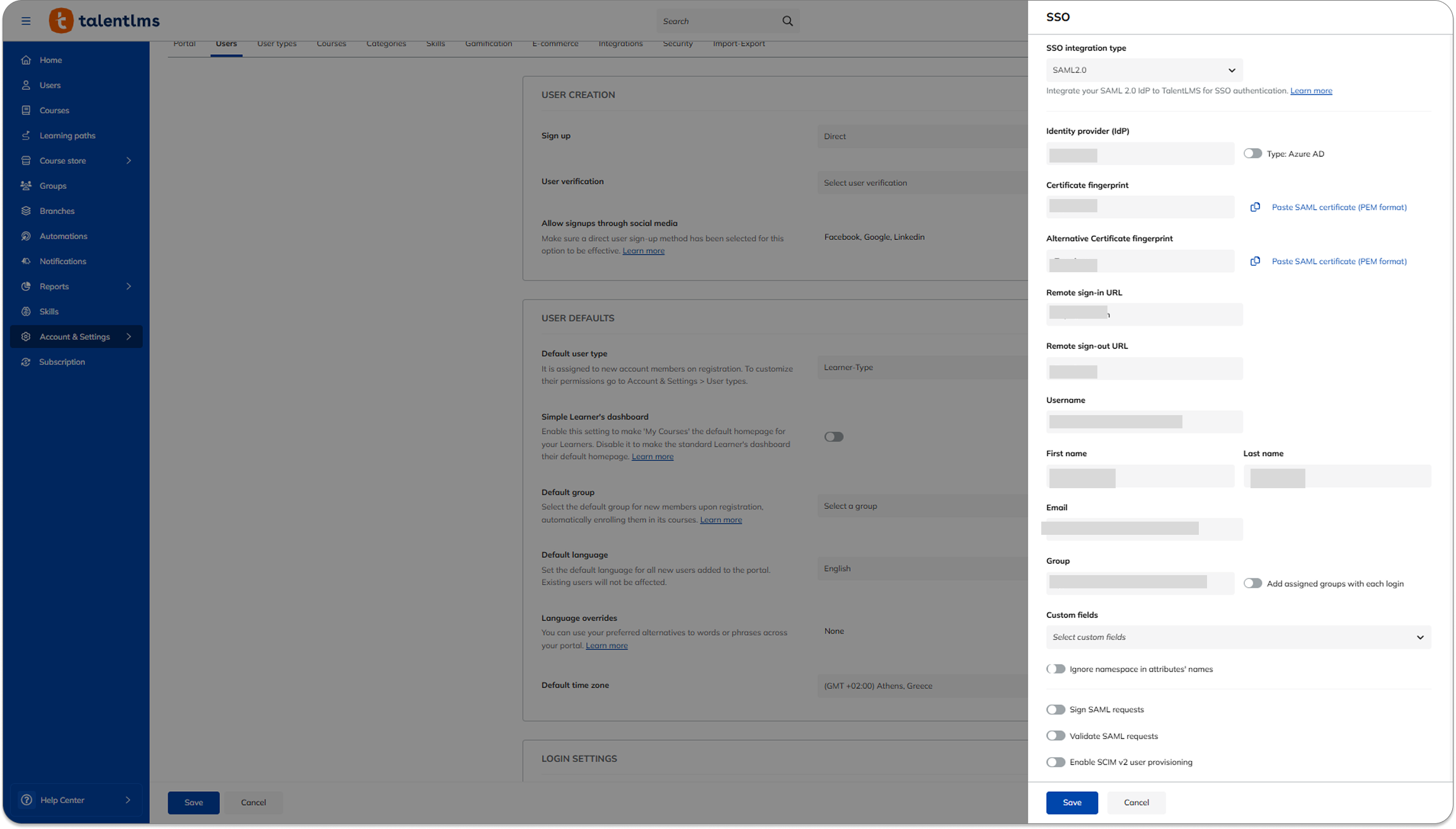
Task: Click the Learning paths sidebar icon
Action: [x=26, y=135]
